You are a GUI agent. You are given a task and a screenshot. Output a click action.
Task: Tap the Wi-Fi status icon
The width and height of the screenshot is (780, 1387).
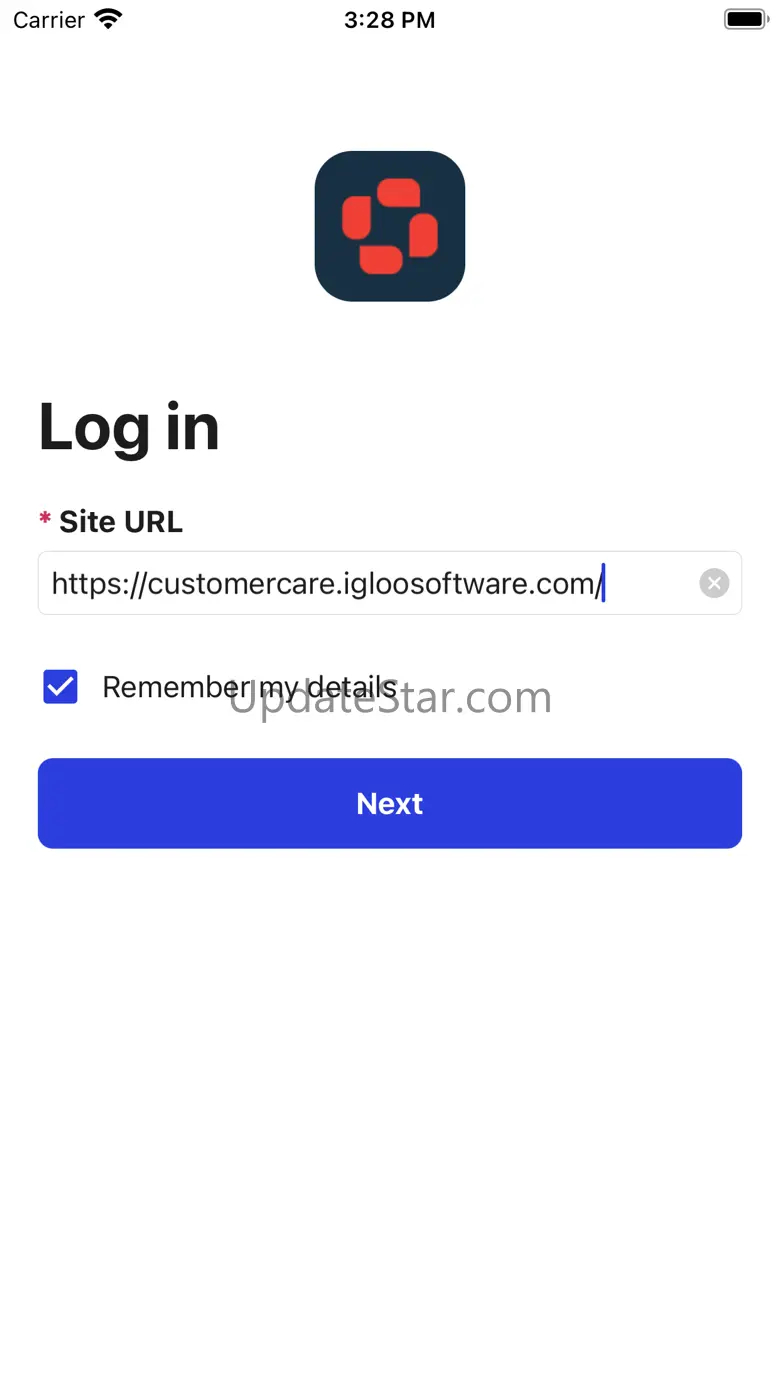click(x=107, y=19)
